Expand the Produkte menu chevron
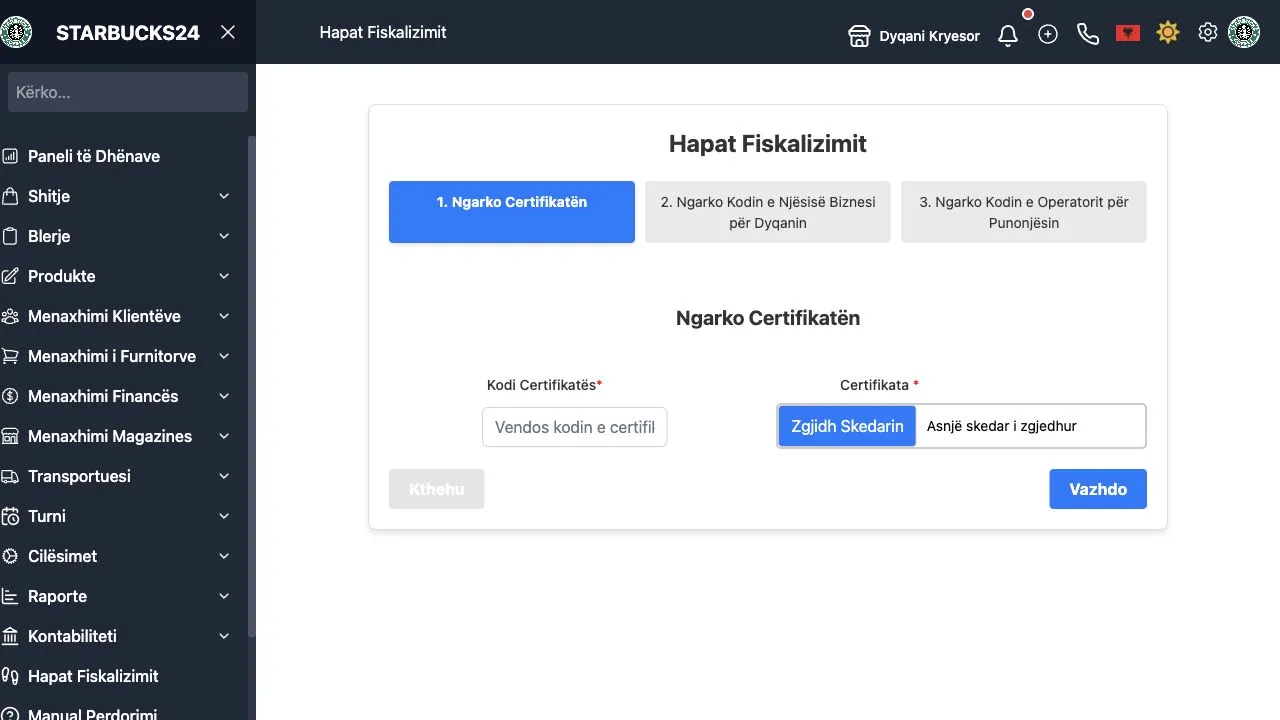This screenshot has height=720, width=1280. [224, 276]
